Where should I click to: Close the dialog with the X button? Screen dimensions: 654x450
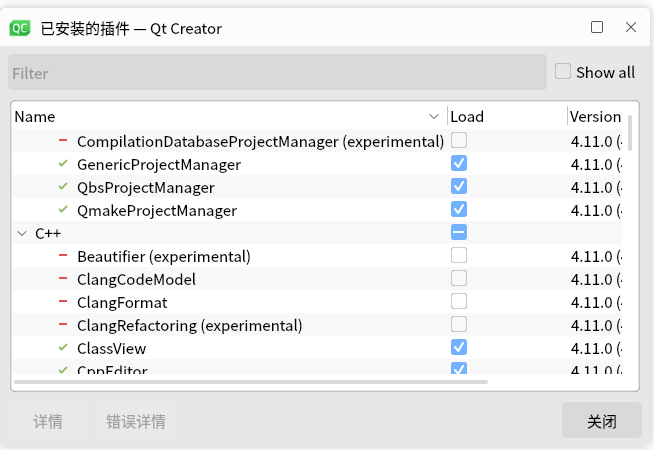[631, 27]
